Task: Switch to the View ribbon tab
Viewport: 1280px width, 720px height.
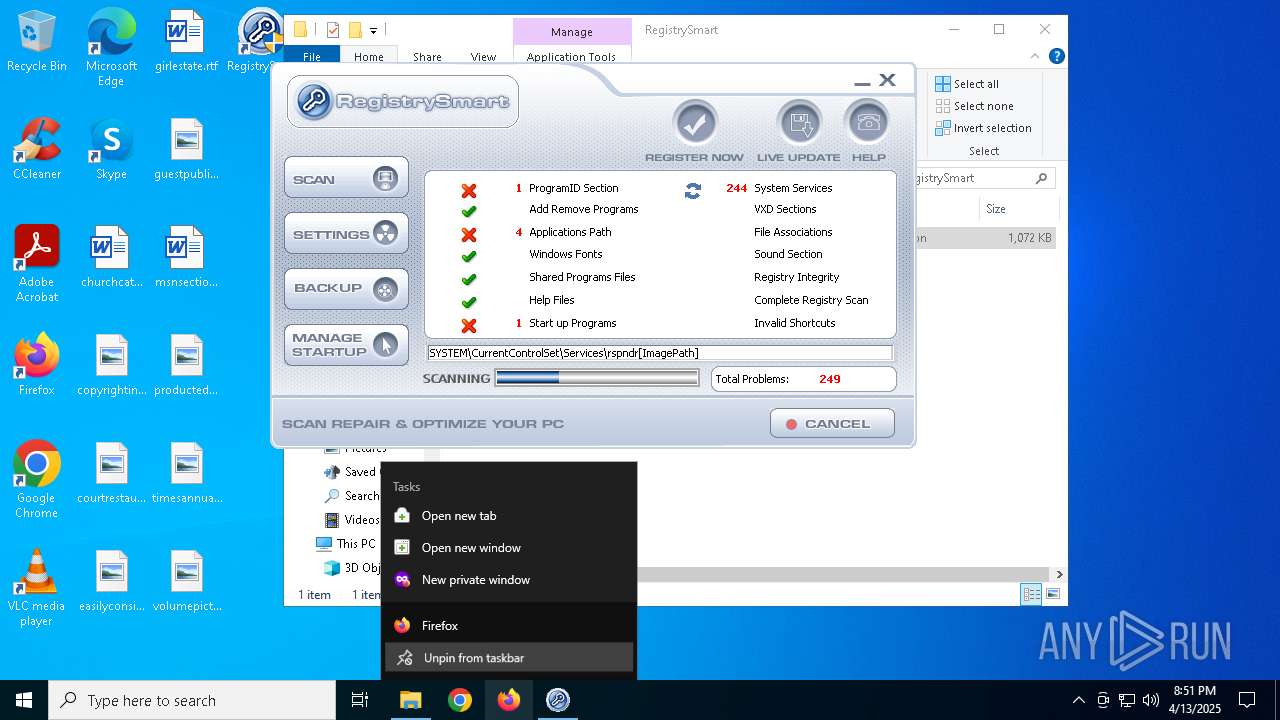Action: coord(483,57)
